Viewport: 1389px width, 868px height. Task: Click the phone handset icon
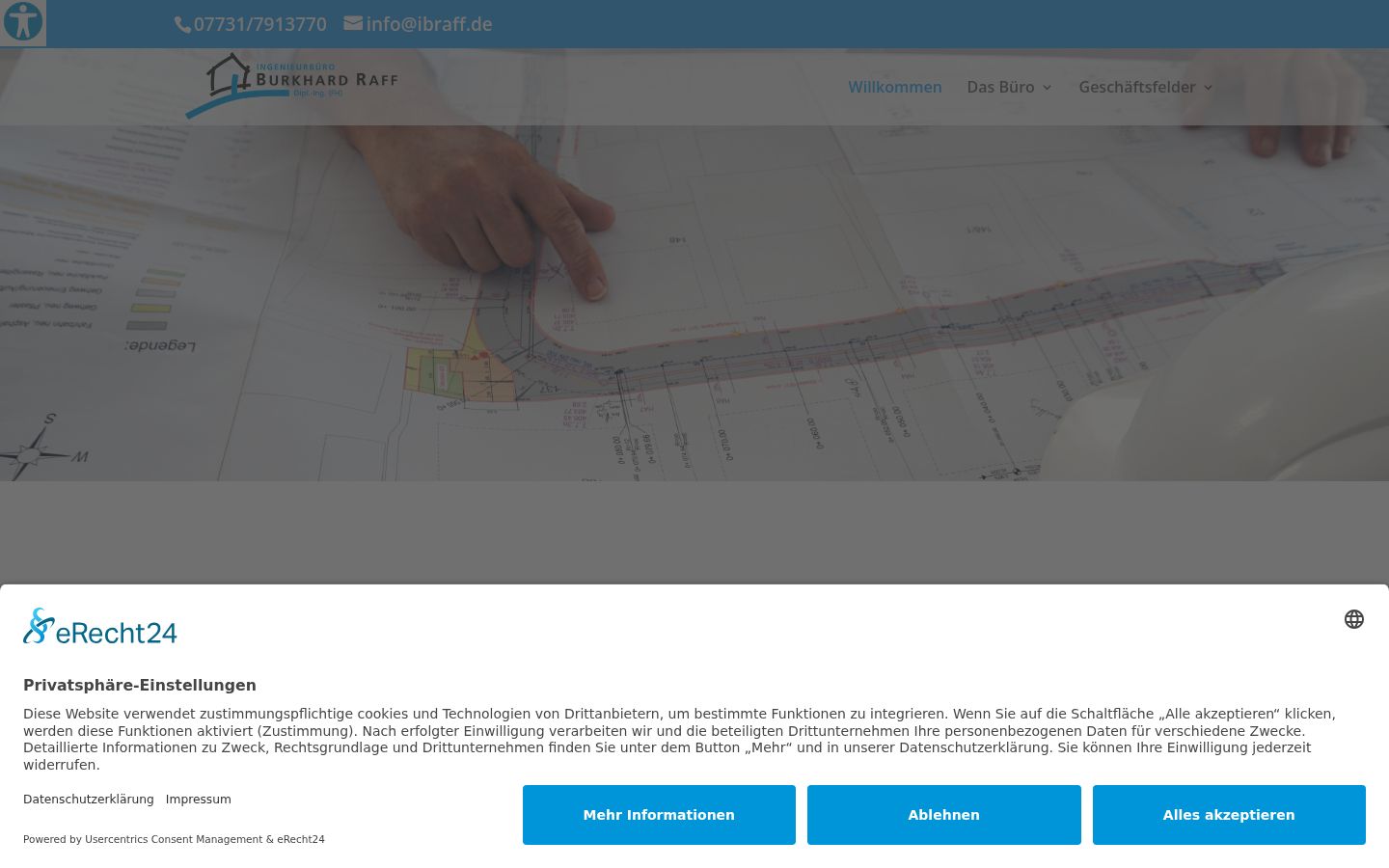click(182, 25)
